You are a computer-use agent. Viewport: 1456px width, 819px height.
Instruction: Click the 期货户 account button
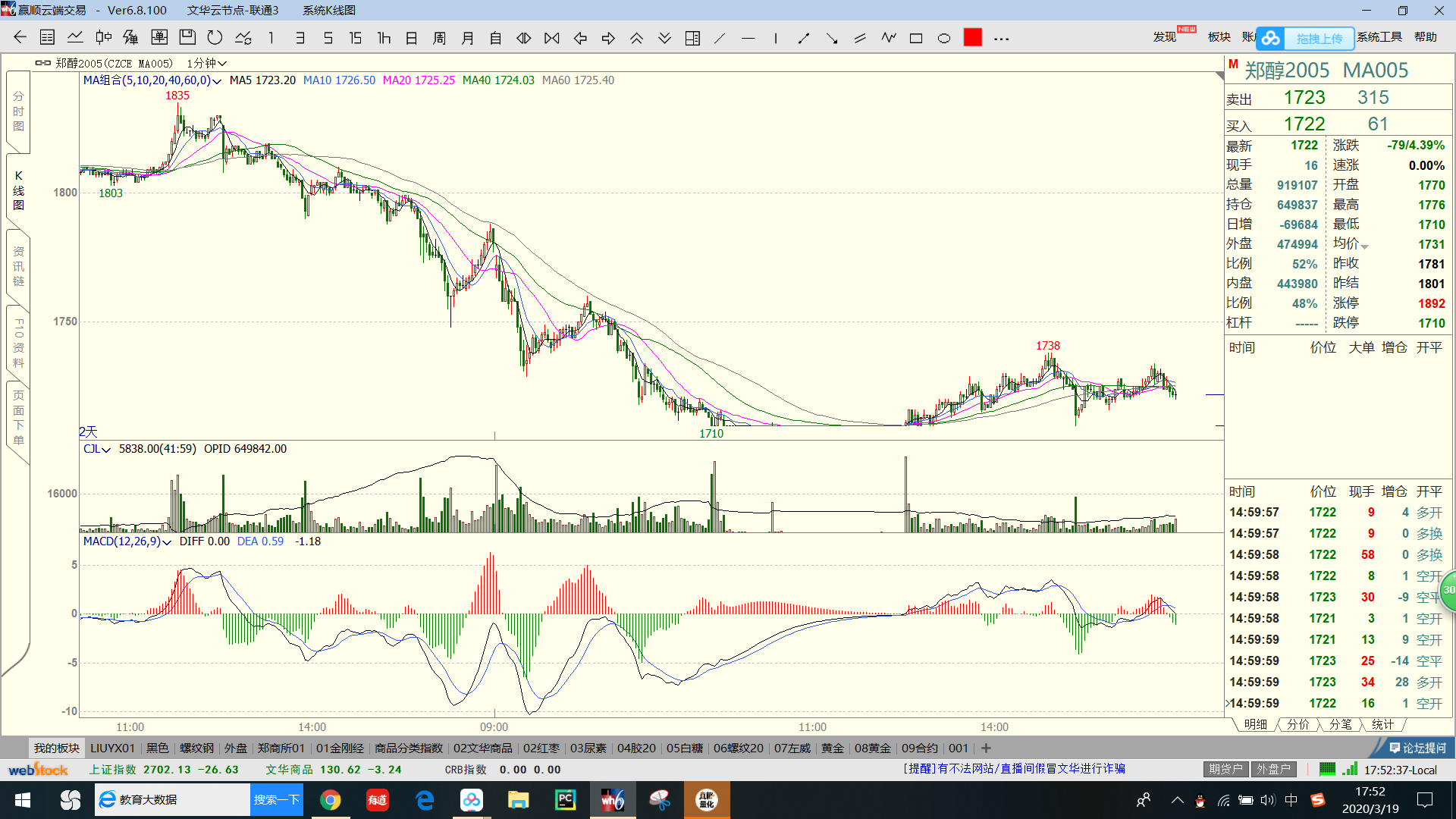click(1225, 769)
